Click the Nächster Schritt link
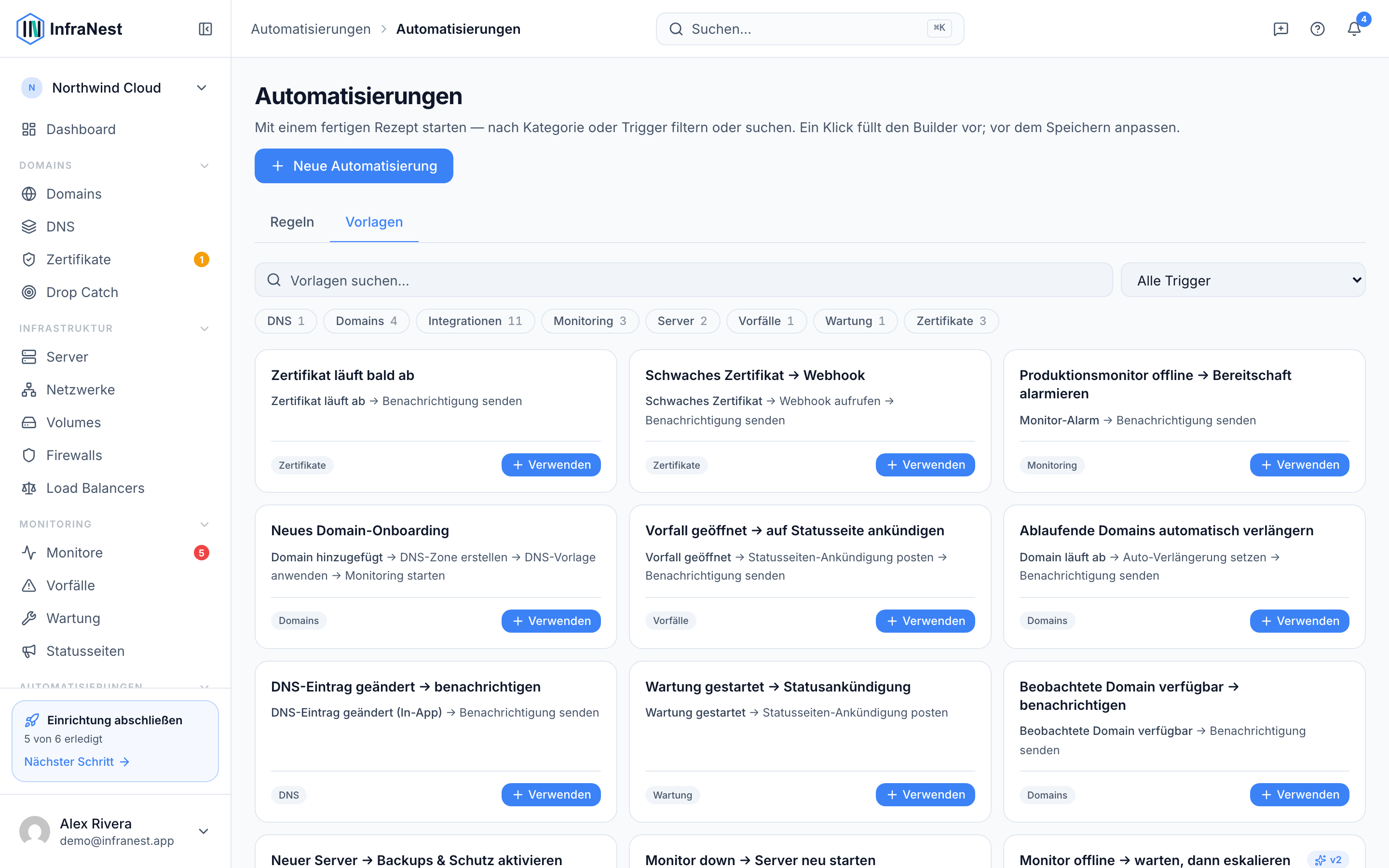This screenshot has height=868, width=1389. tap(77, 762)
